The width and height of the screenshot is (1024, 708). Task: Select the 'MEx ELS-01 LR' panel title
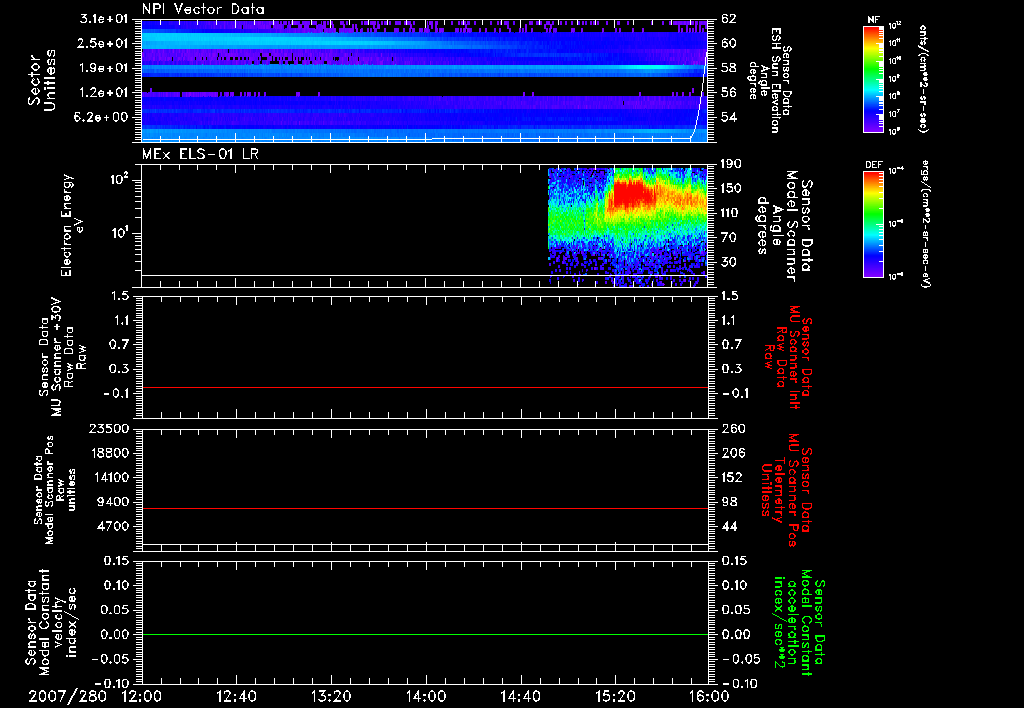200,154
